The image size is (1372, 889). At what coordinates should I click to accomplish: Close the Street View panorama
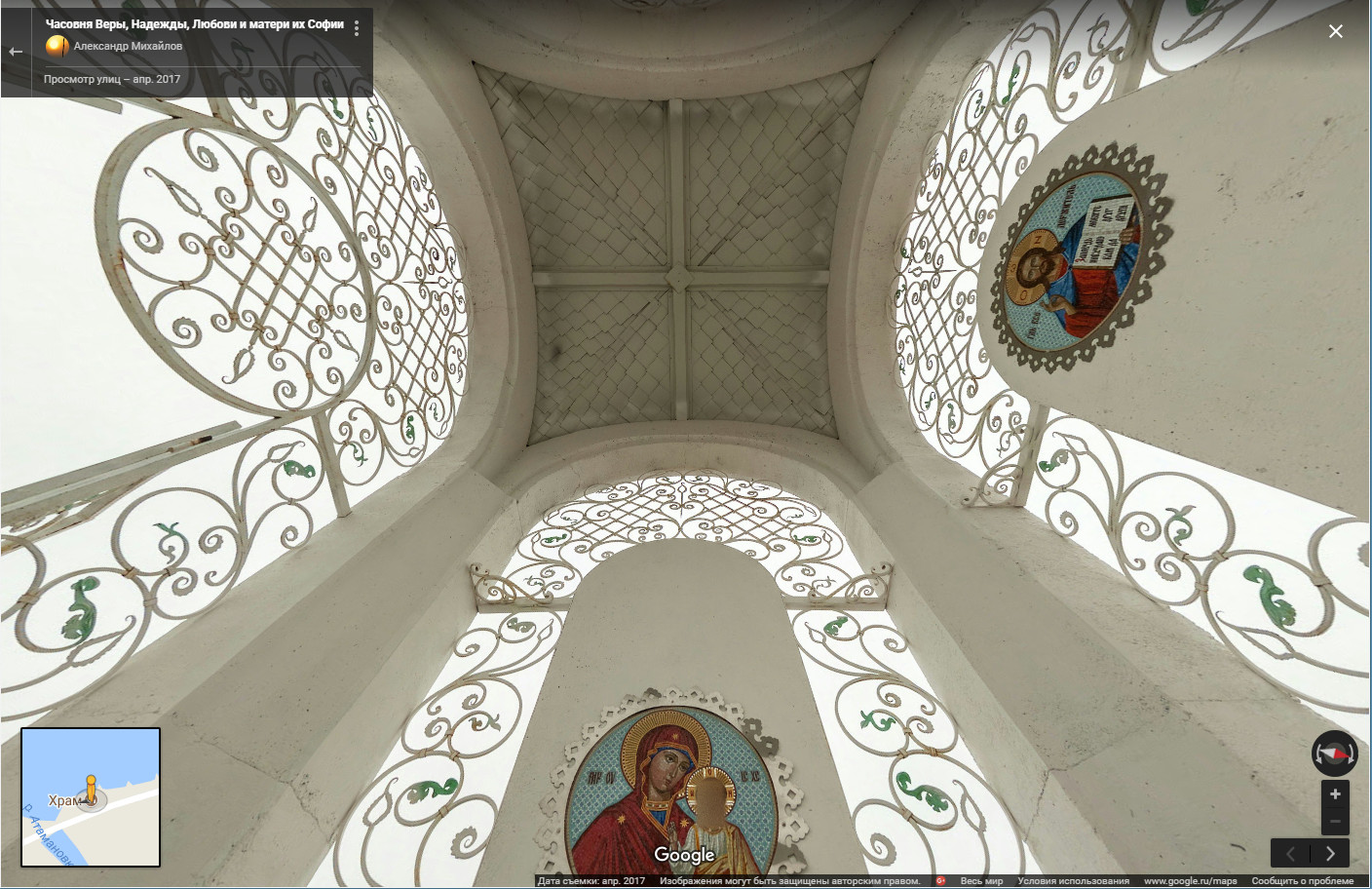[x=1336, y=31]
